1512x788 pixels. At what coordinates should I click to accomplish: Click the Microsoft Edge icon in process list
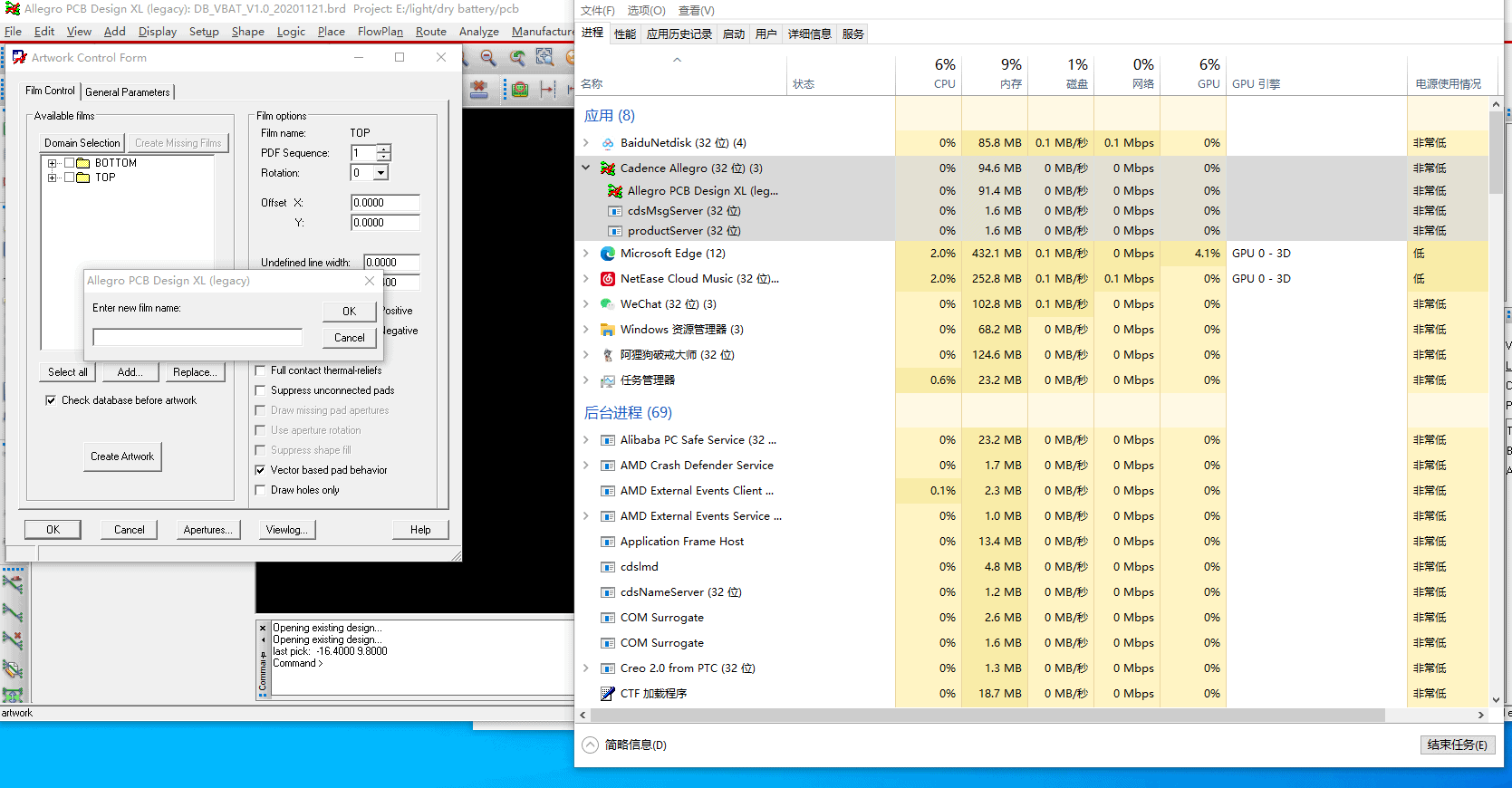click(609, 254)
